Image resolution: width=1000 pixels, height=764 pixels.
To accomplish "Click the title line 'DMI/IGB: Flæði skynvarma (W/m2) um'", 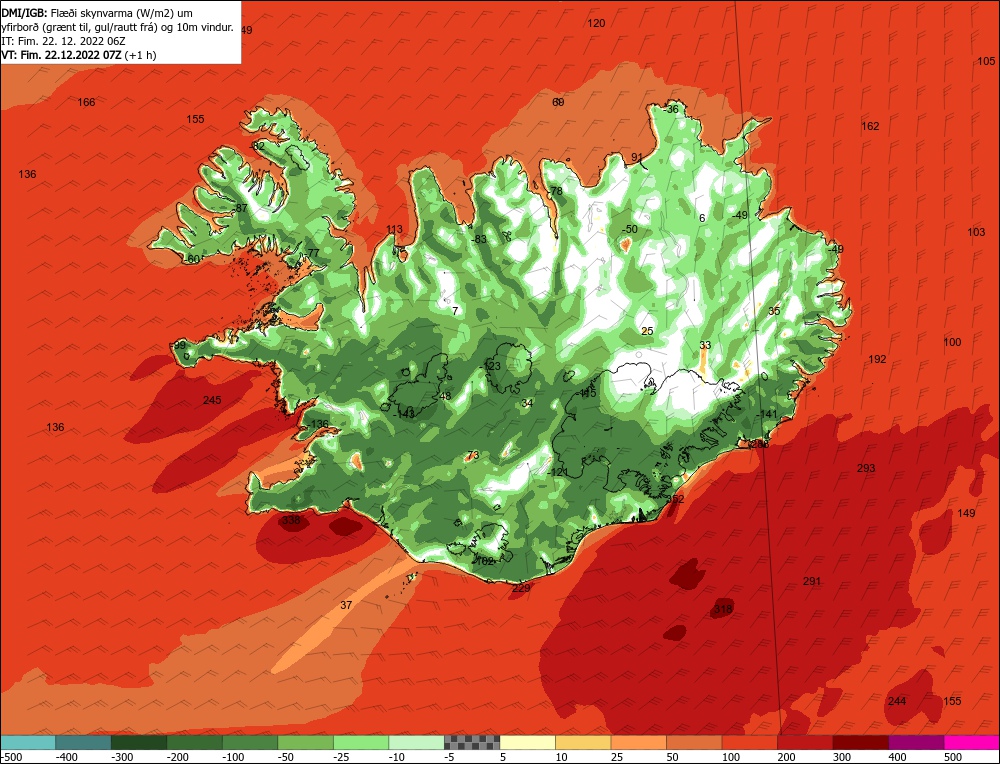I will (97, 13).
